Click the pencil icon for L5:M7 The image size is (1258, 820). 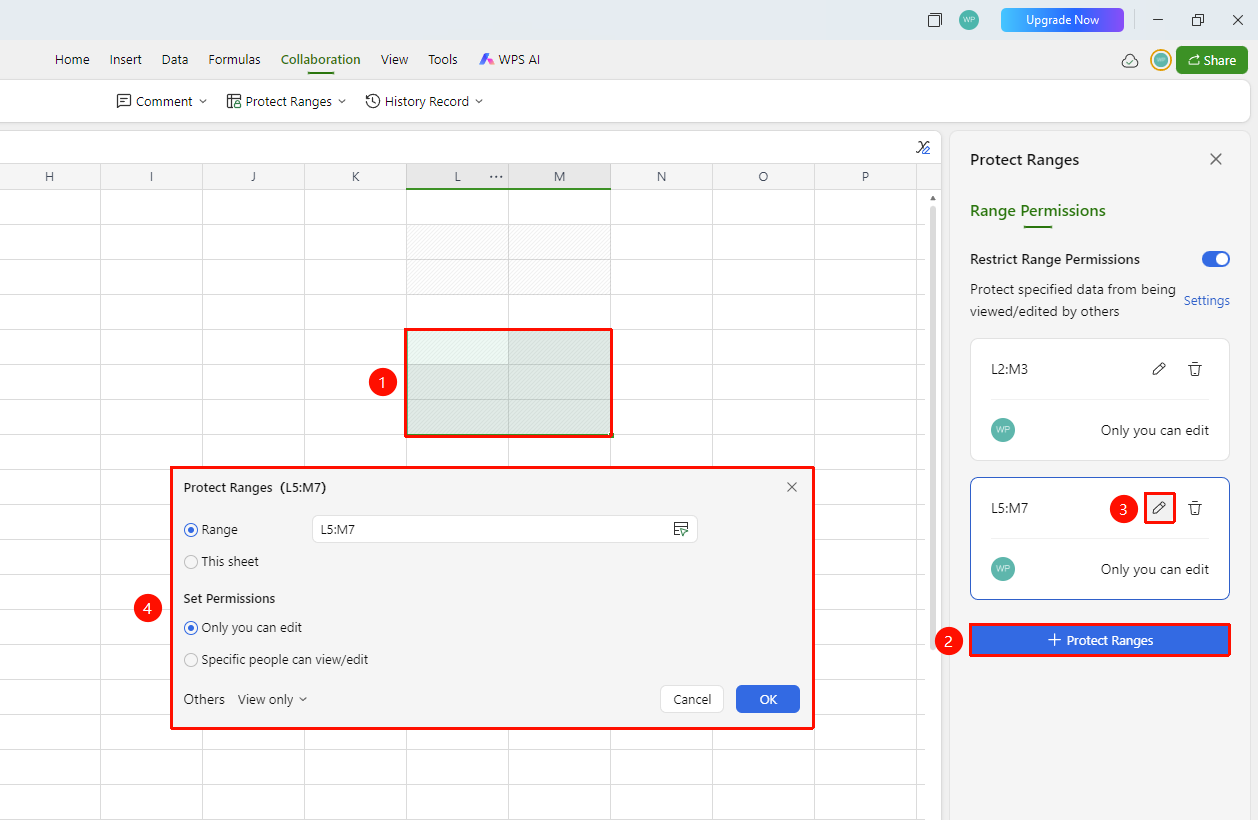click(1159, 508)
